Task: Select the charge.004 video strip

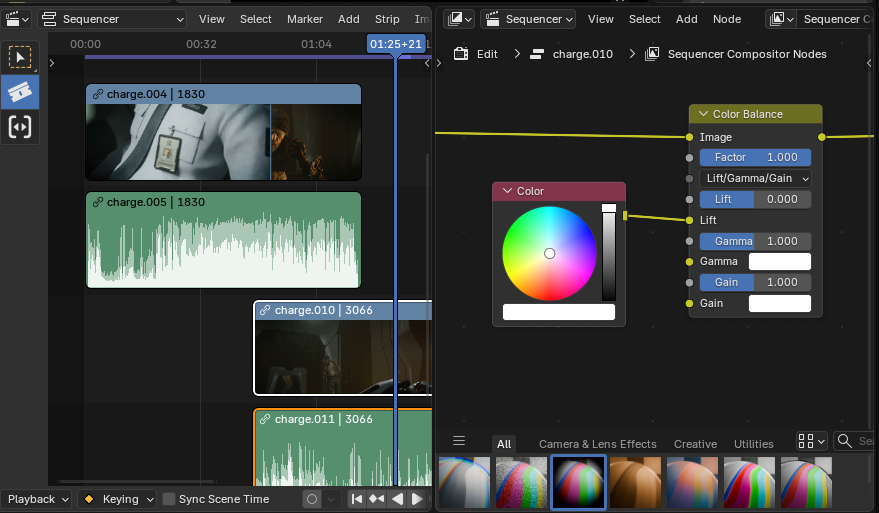Action: [223, 132]
